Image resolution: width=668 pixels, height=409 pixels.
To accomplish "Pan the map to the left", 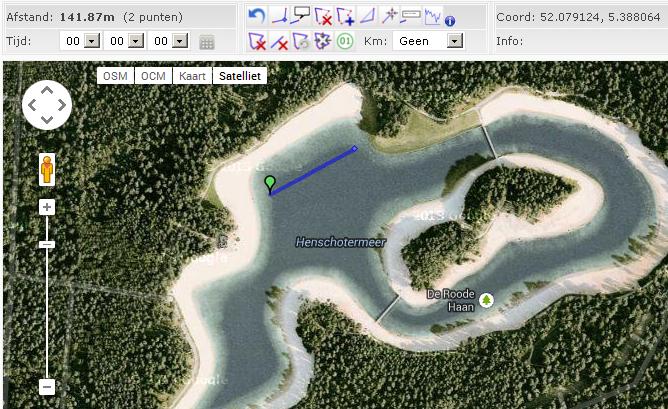I will point(32,105).
